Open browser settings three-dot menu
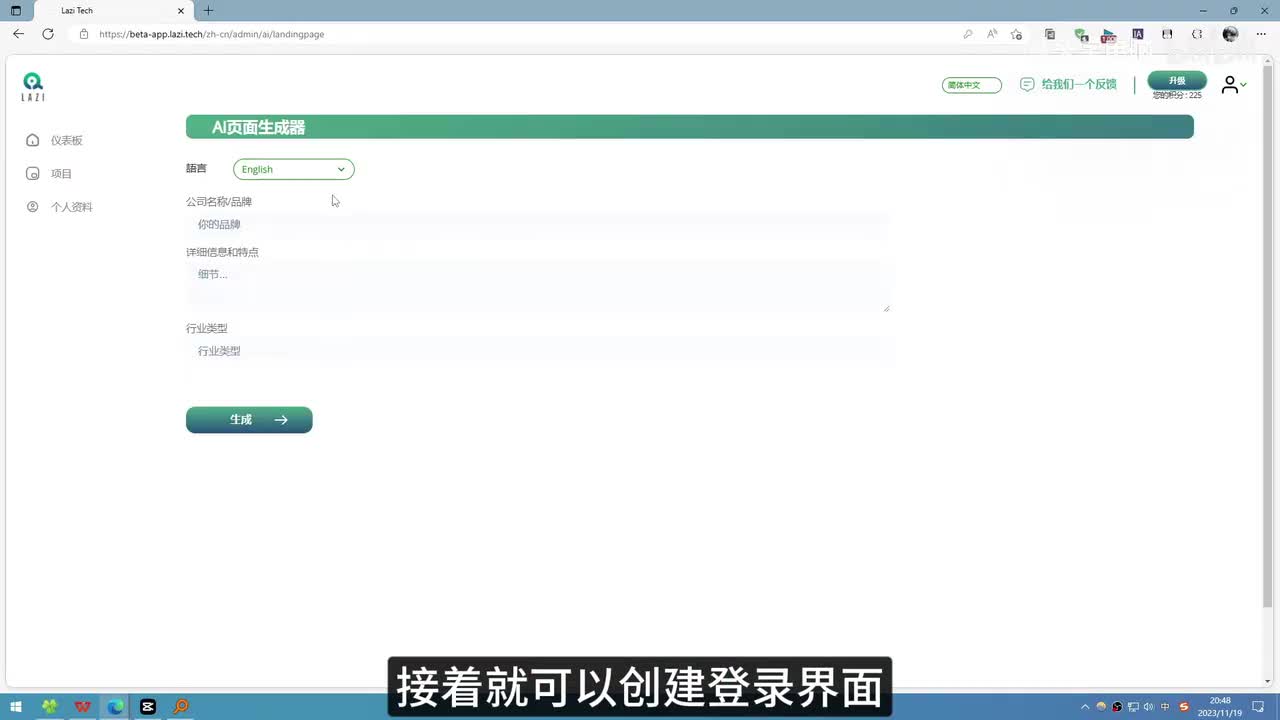The image size is (1280, 720). tap(1260, 34)
